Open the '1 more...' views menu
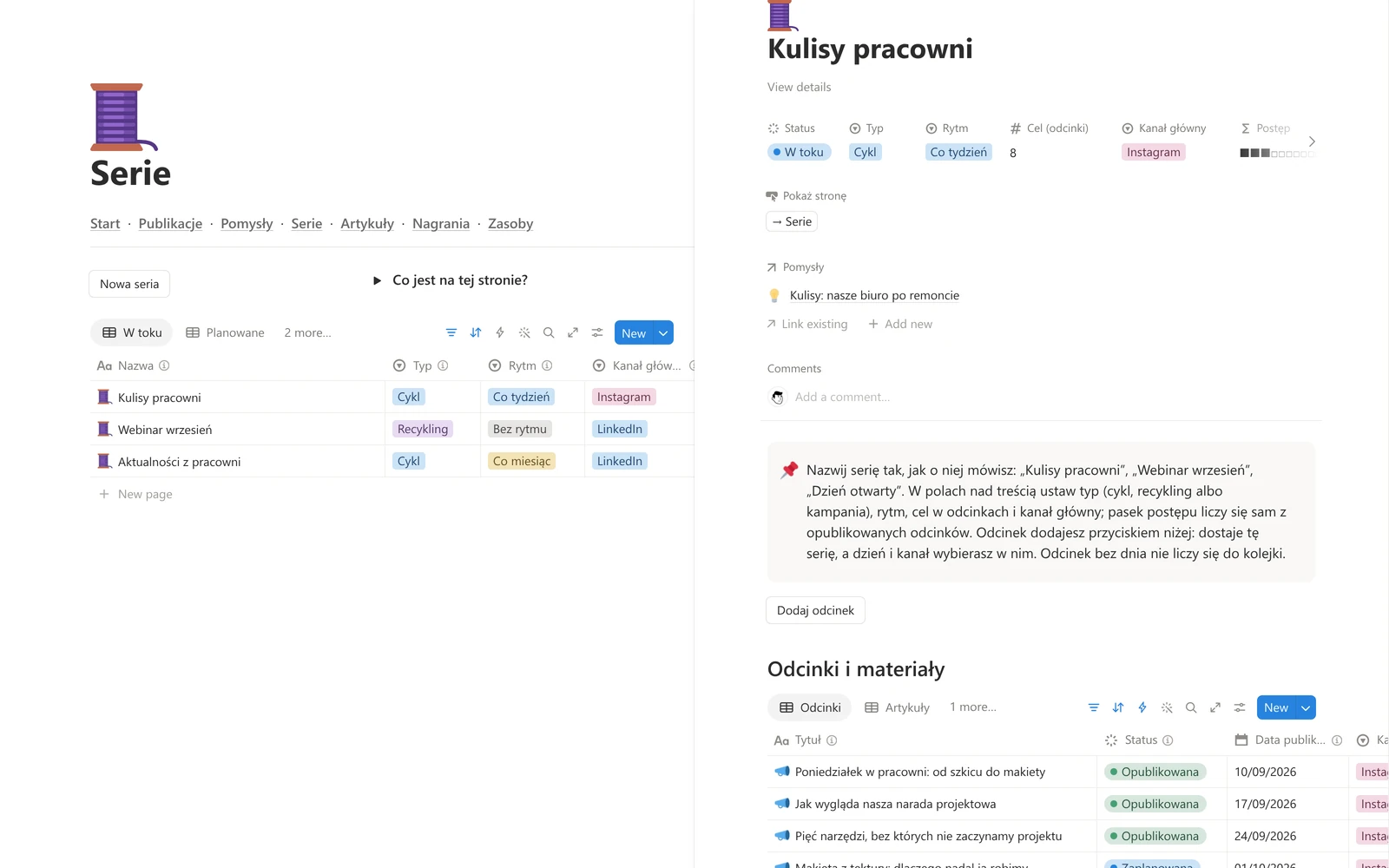 pos(973,707)
